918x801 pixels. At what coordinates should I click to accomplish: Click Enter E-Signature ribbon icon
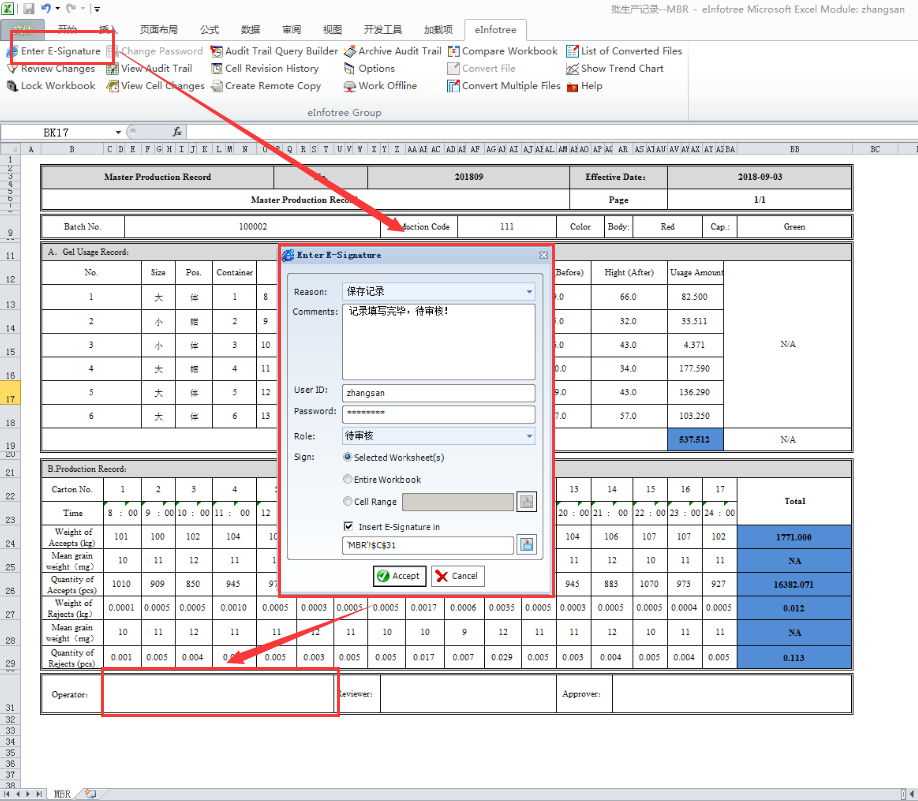tap(13, 51)
